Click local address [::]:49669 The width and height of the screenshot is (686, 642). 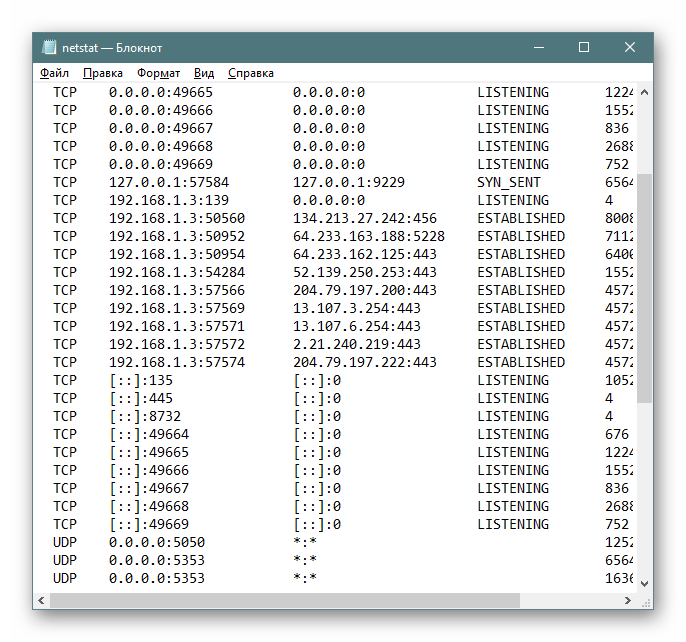click(149, 524)
